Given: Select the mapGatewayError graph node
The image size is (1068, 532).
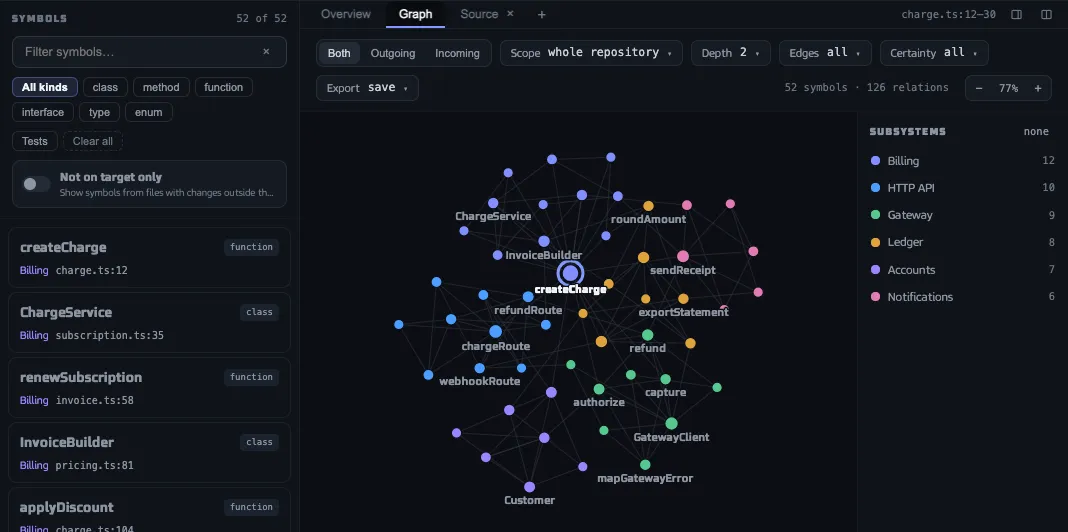Looking at the screenshot, I should (x=645, y=465).
